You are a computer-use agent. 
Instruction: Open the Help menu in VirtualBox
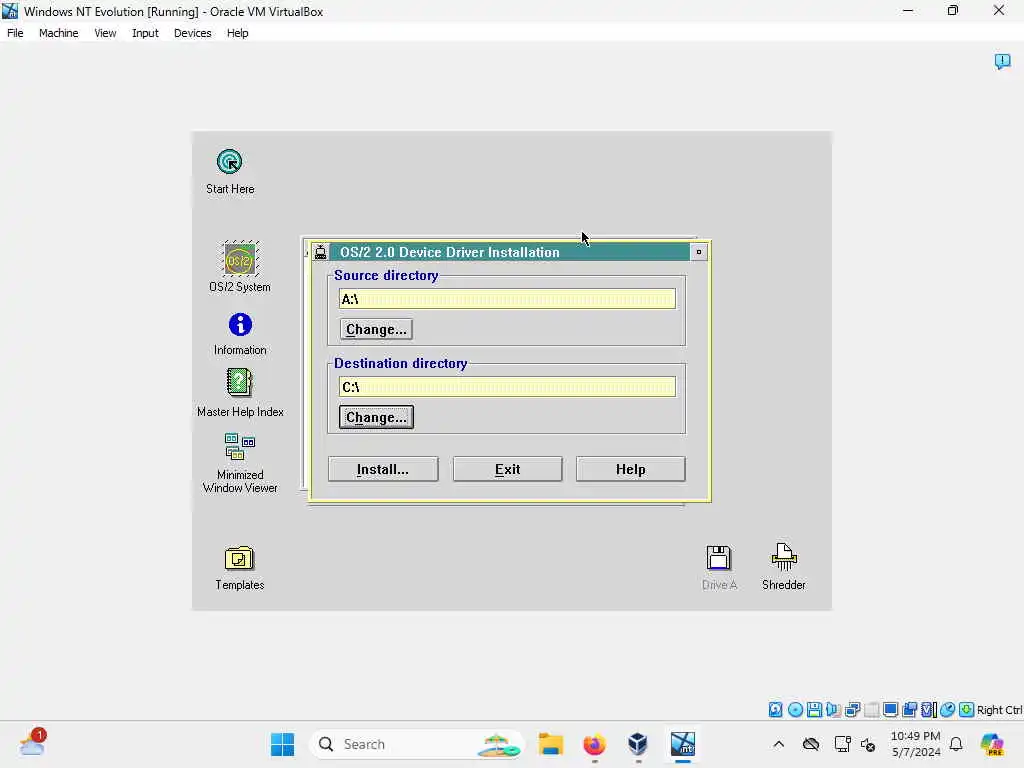coord(238,33)
